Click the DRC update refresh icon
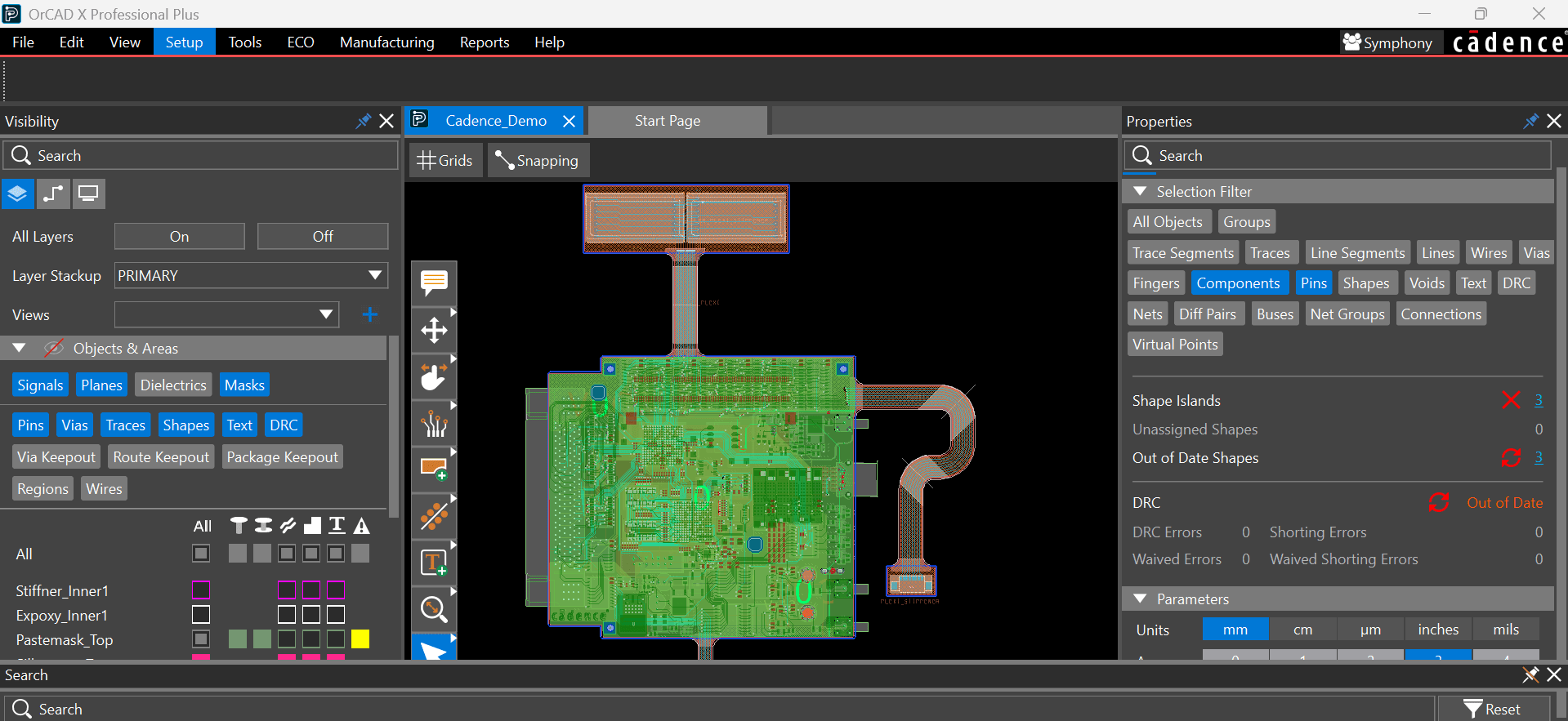1568x721 pixels. (1439, 503)
